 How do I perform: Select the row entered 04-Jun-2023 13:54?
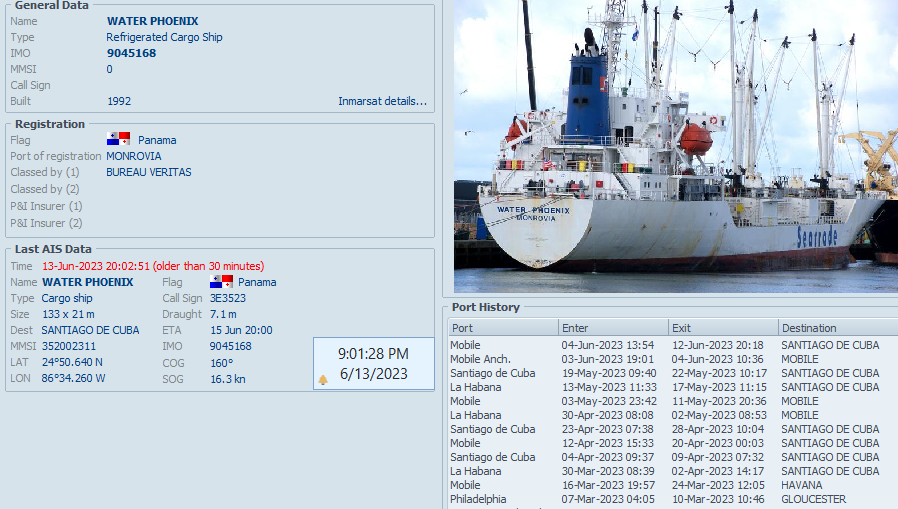pos(673,345)
